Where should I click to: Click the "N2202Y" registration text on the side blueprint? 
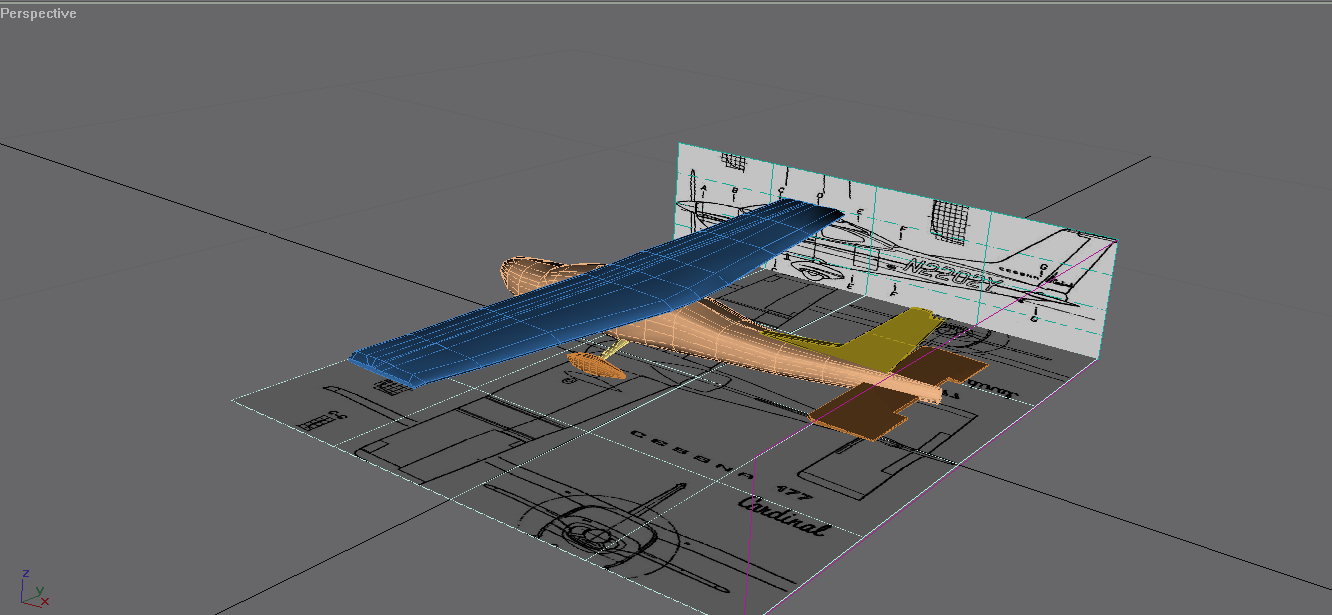pyautogui.click(x=952, y=273)
